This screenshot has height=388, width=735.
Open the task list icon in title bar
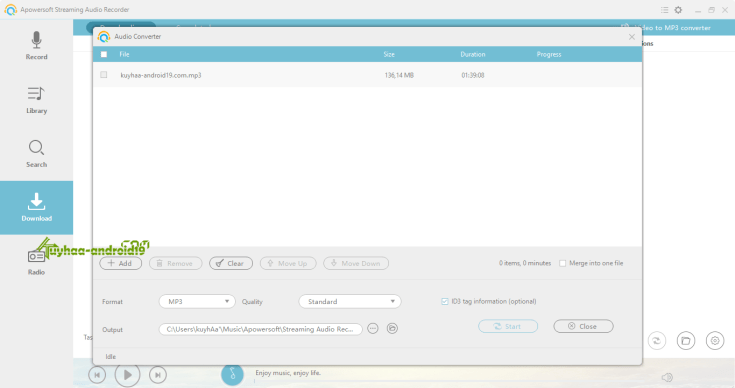point(664,10)
